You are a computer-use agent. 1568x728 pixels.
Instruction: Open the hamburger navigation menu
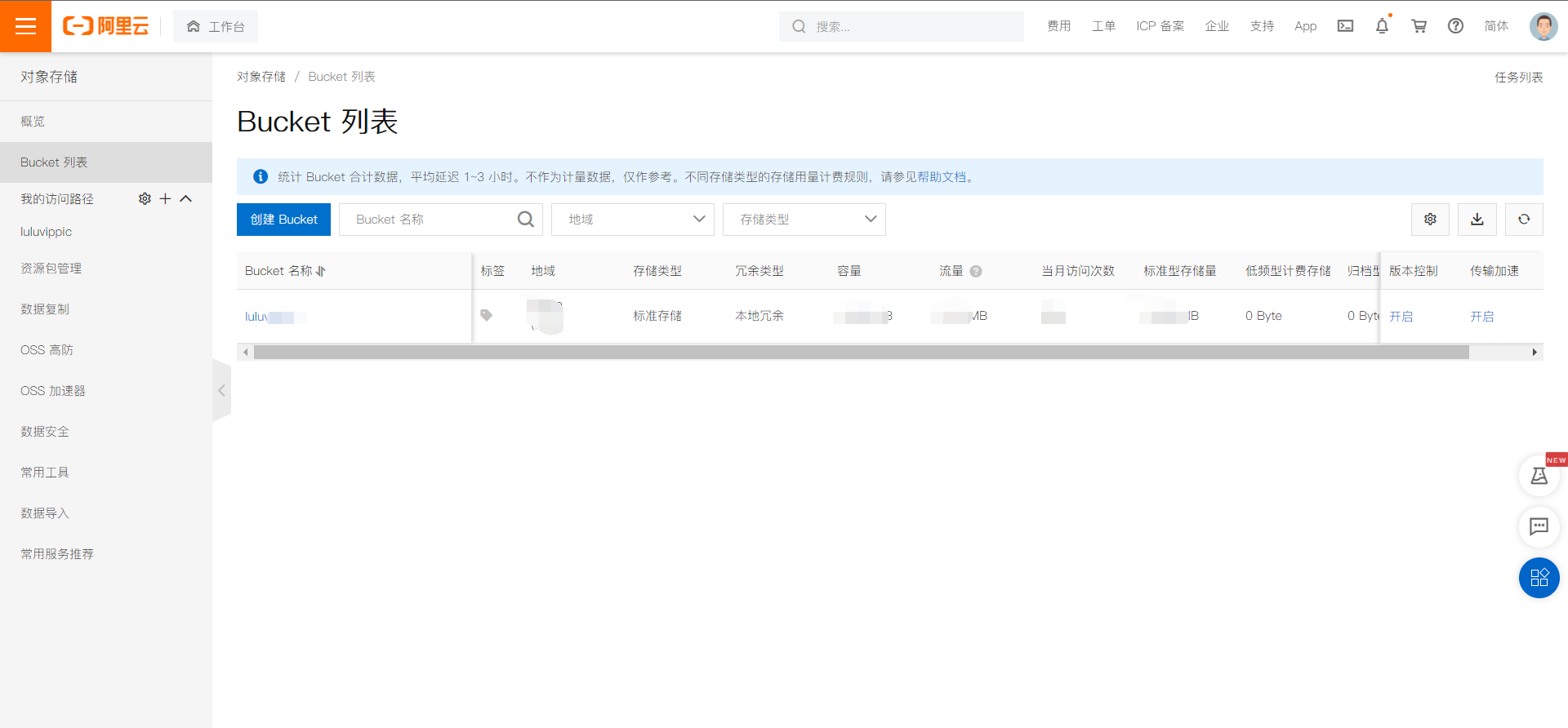25,26
